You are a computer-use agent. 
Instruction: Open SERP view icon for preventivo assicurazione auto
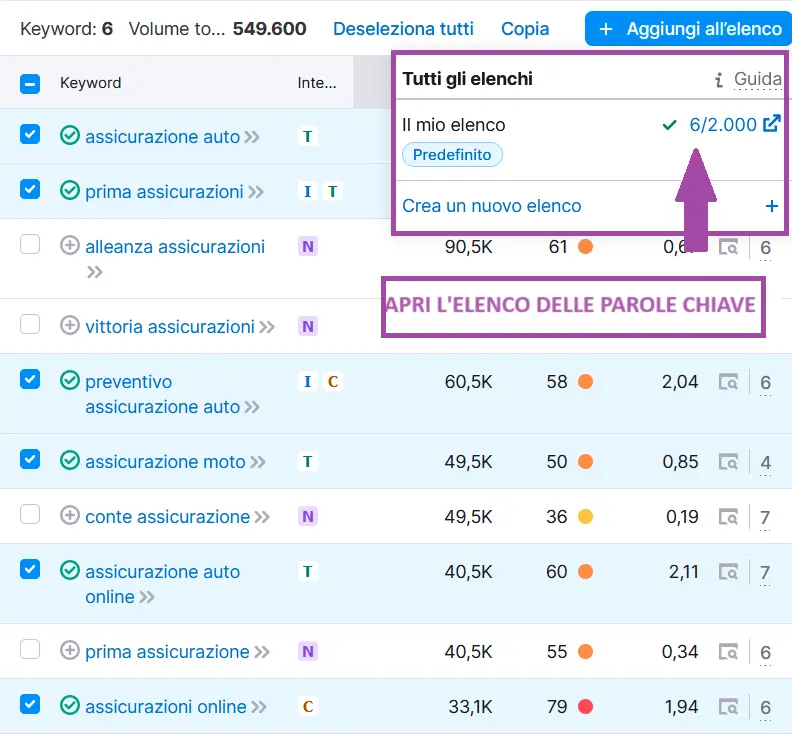pos(730,382)
